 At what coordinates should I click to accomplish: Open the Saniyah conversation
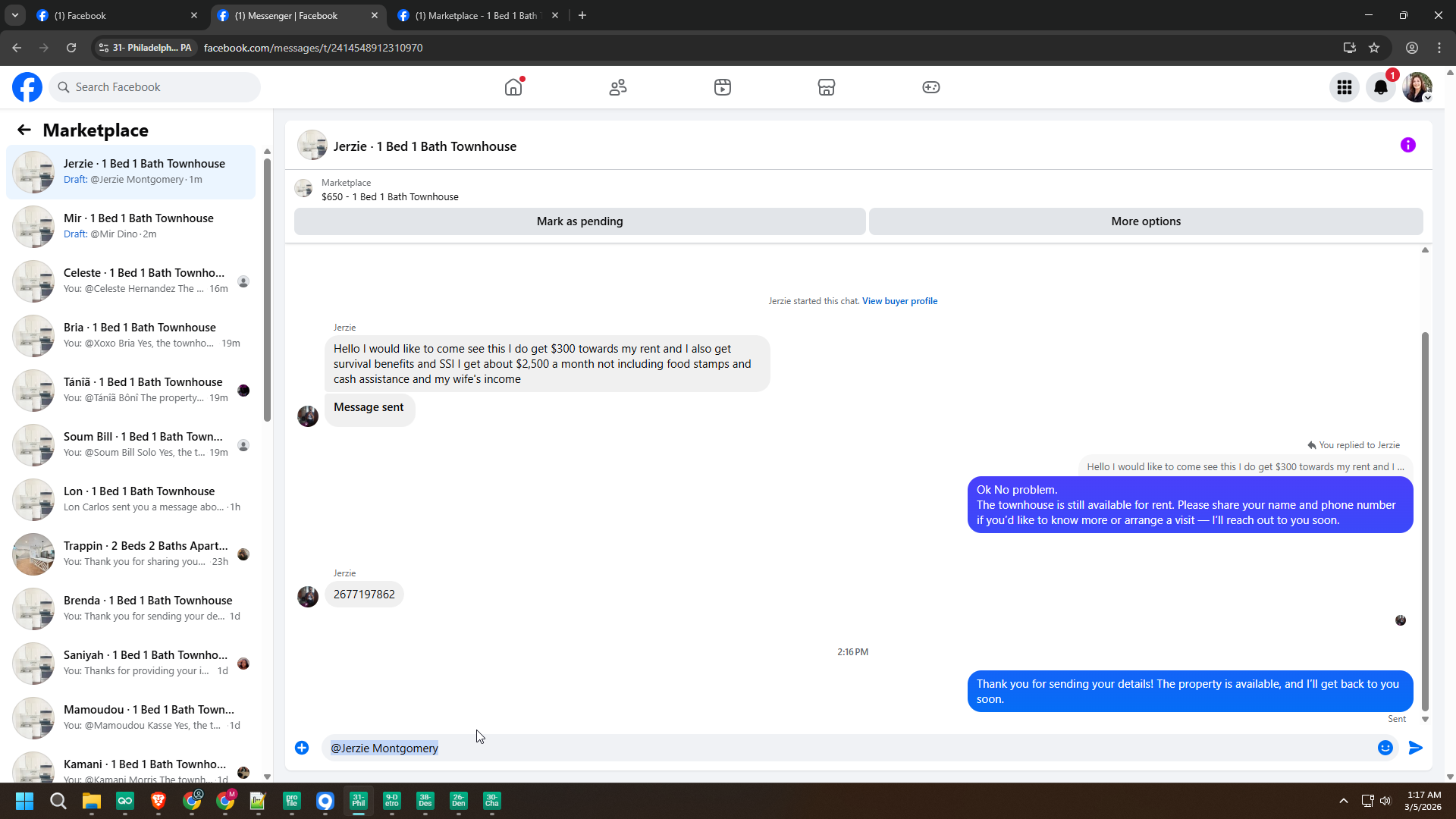click(130, 663)
